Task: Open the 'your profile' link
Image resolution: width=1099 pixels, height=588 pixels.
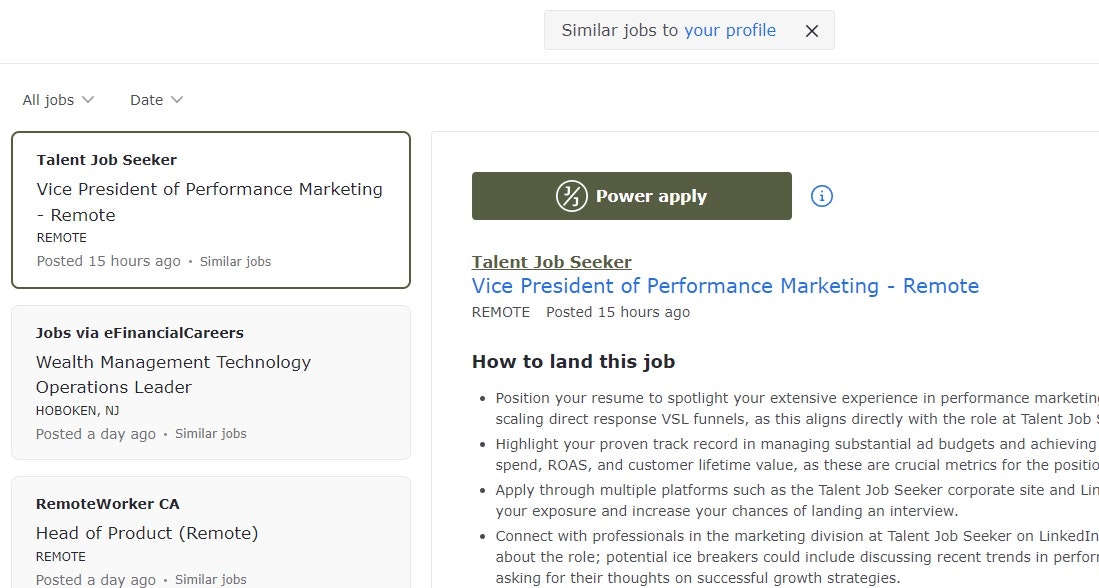Action: click(730, 30)
